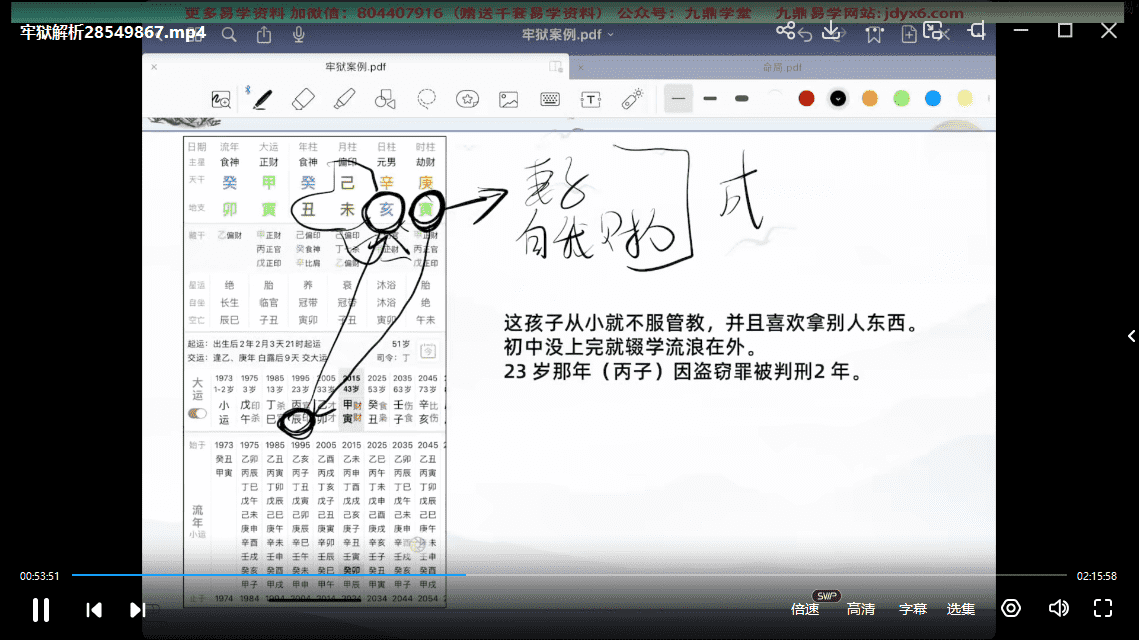This screenshot has width=1139, height=640.
Task: Toggle the 大运 switch in chart
Action: pyautogui.click(x=198, y=413)
